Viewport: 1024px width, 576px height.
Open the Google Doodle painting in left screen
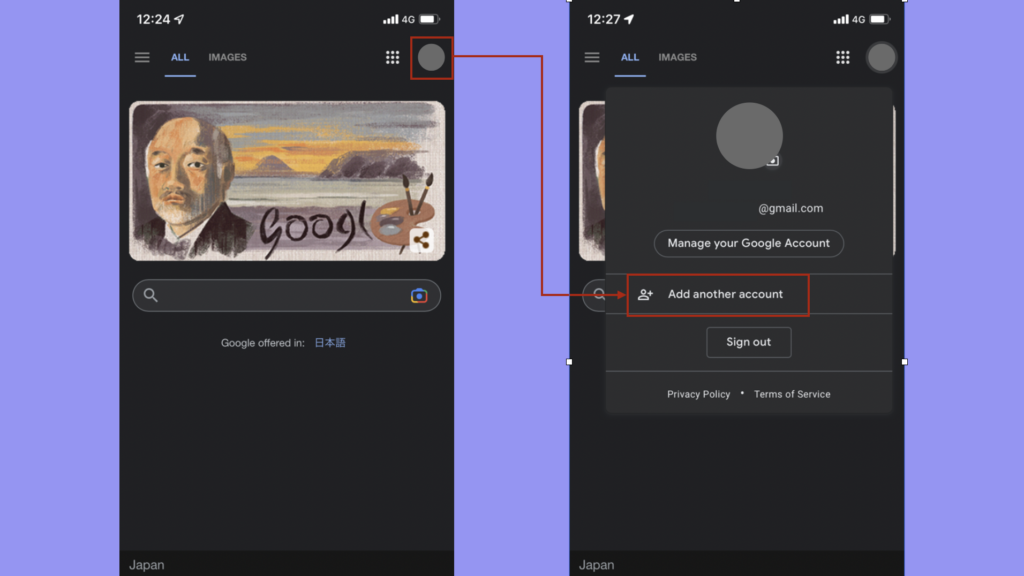click(287, 181)
